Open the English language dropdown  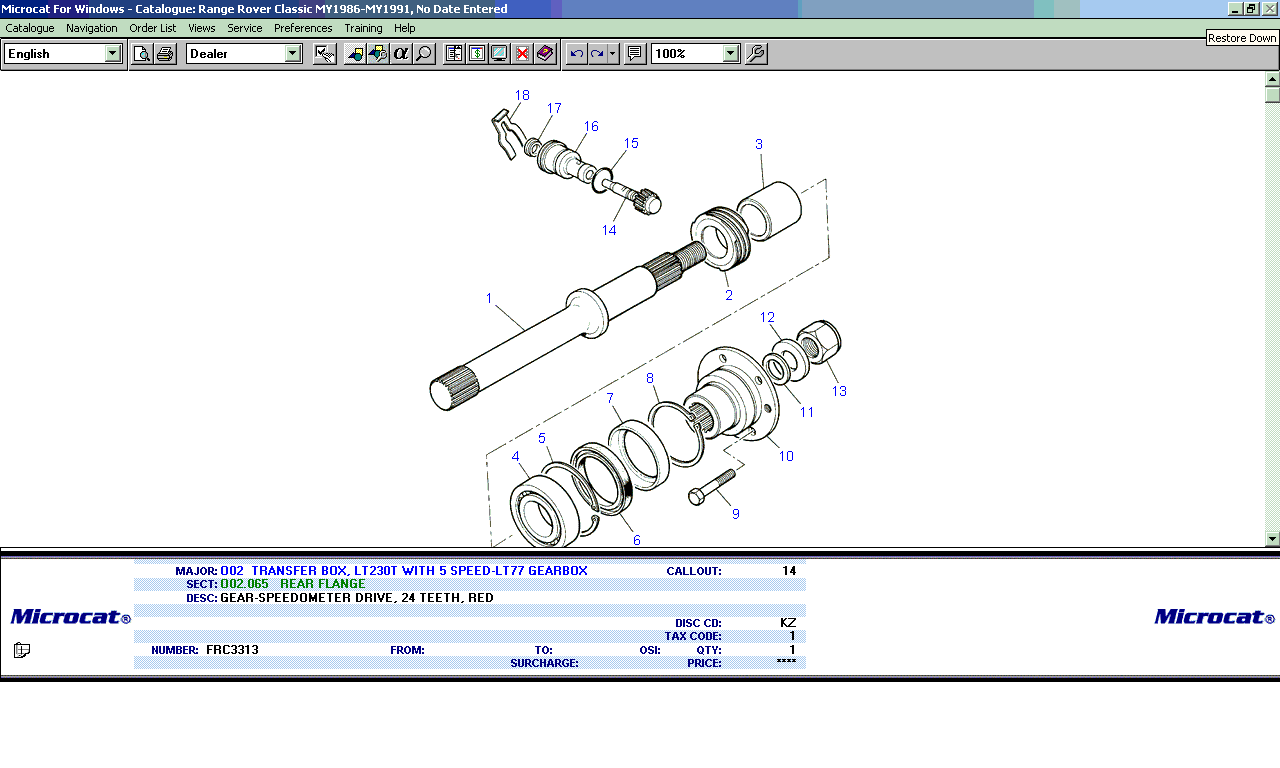click(x=113, y=54)
